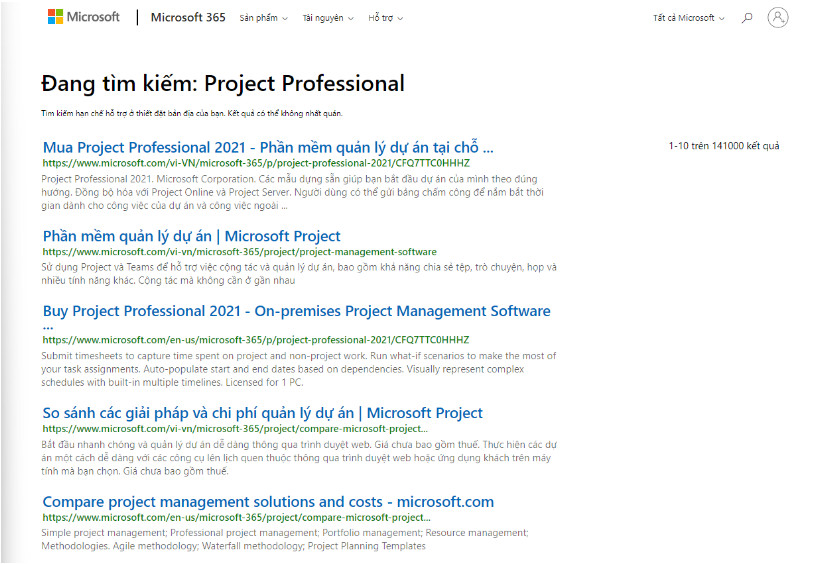Open the Tất cả Microsoft dropdown
The width and height of the screenshot is (830, 564).
pyautogui.click(x=688, y=18)
